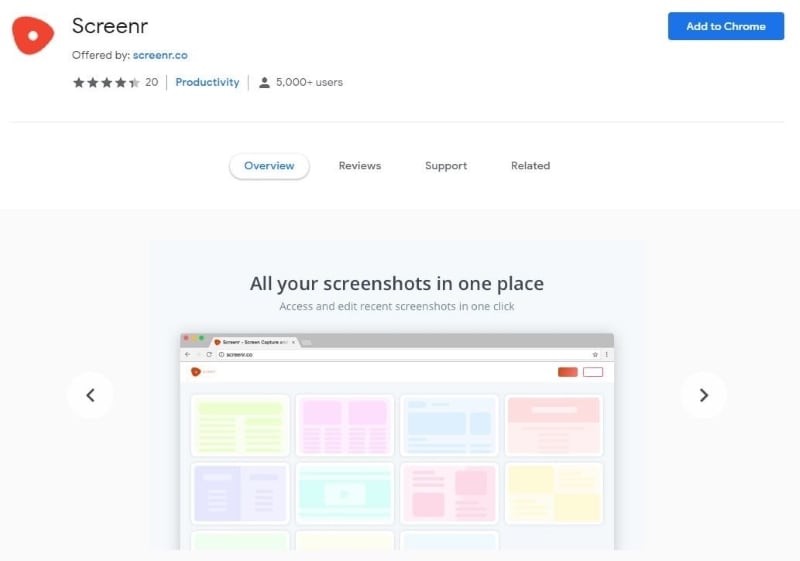Viewport: 800px width, 561px height.
Task: Click the Screenr tab in preview browser
Action: [255, 342]
